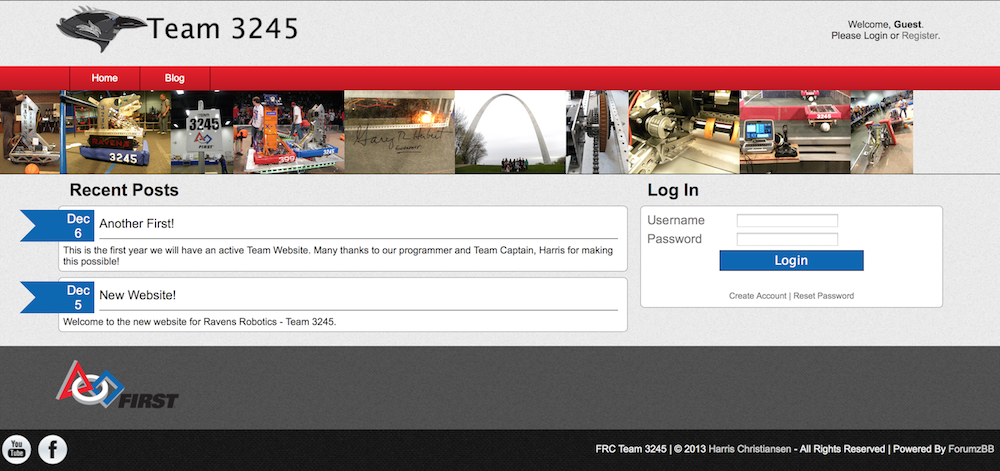1000x471 pixels.
Task: Click the Harris Christiansen footer link
Action: pos(750,450)
